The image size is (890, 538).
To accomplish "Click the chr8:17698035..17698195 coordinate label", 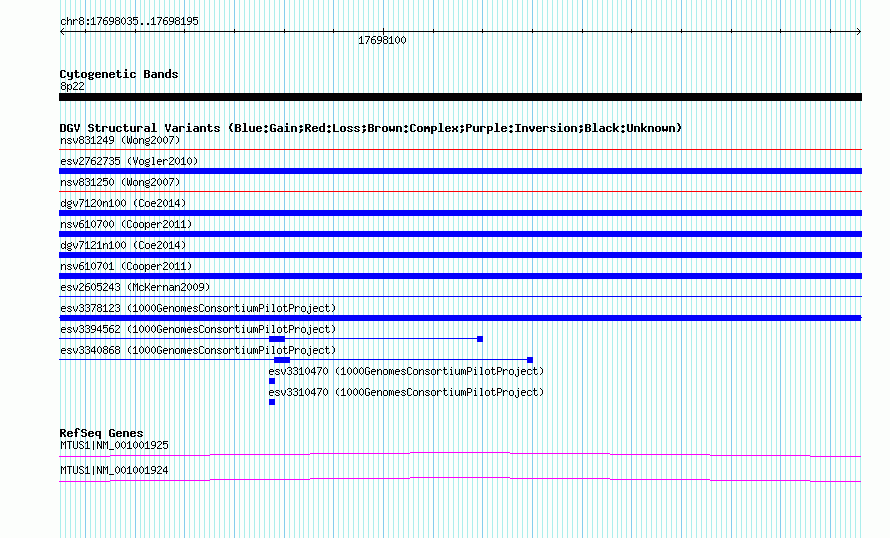I will click(129, 22).
